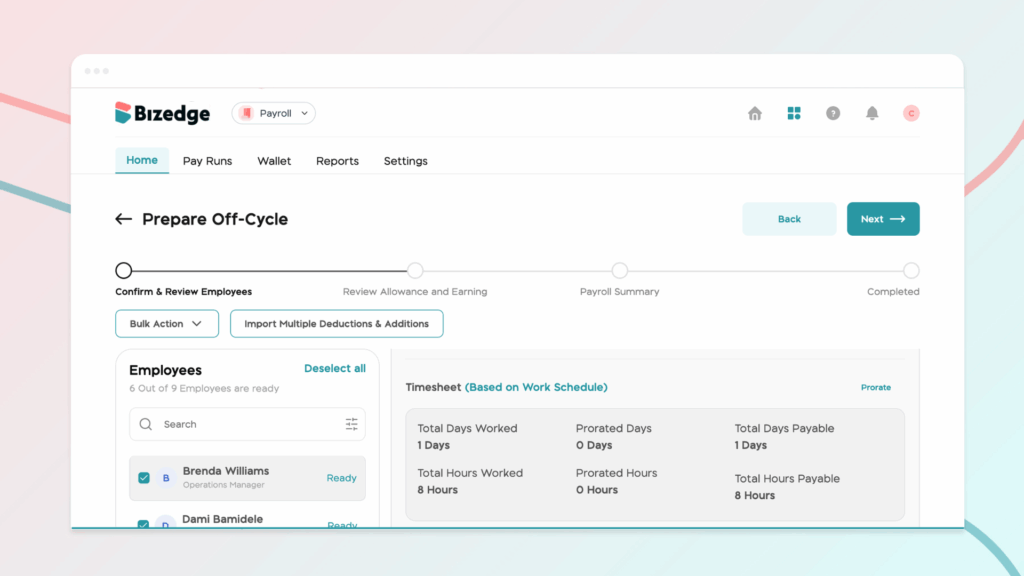This screenshot has width=1024, height=576.
Task: Open the user profile avatar
Action: [x=911, y=114]
